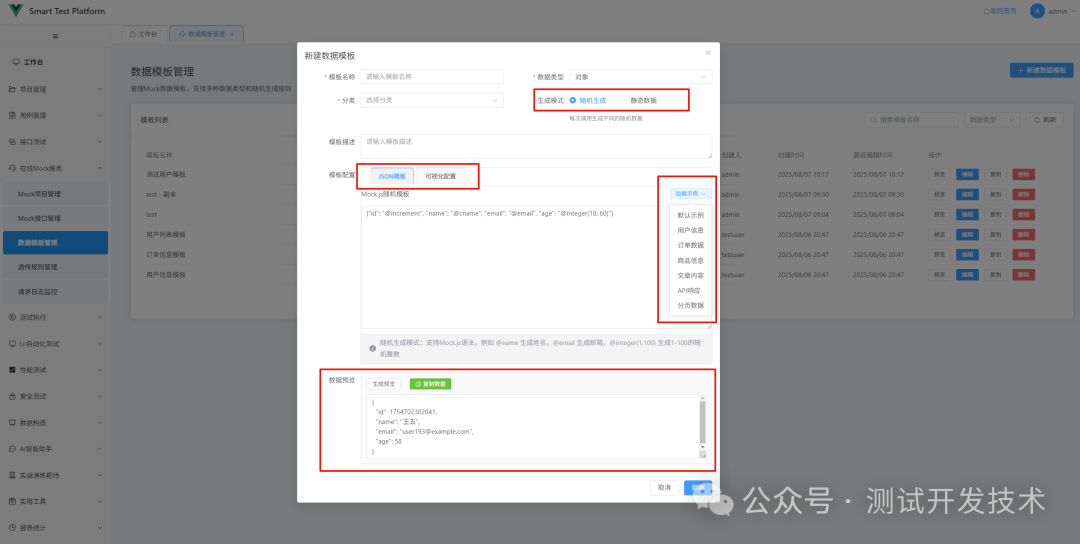Image resolution: width=1080 pixels, height=544 pixels.
Task: Click the Vue logo beside Smart Test Platform
Action: point(16,11)
